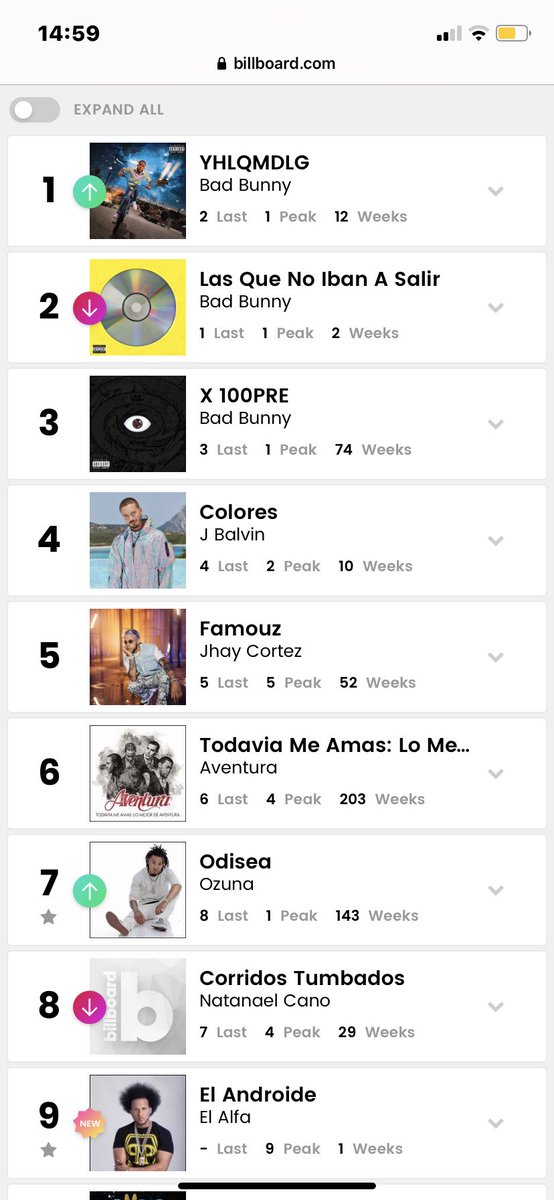
Task: Click the pink down arrow beside Corridos Tumbados
Action: [x=89, y=1007]
